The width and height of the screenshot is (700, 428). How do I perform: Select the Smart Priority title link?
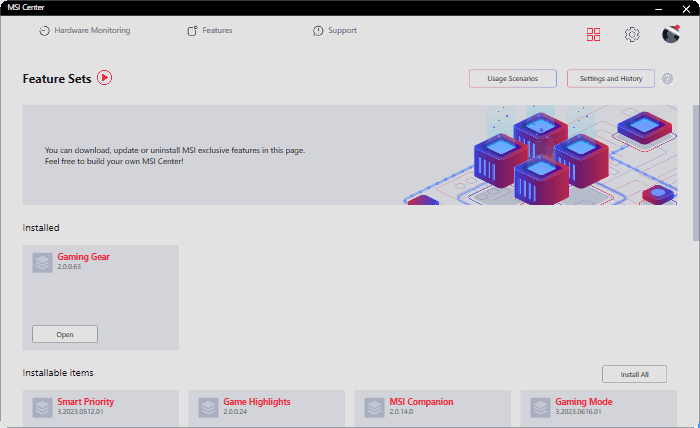click(x=85, y=402)
